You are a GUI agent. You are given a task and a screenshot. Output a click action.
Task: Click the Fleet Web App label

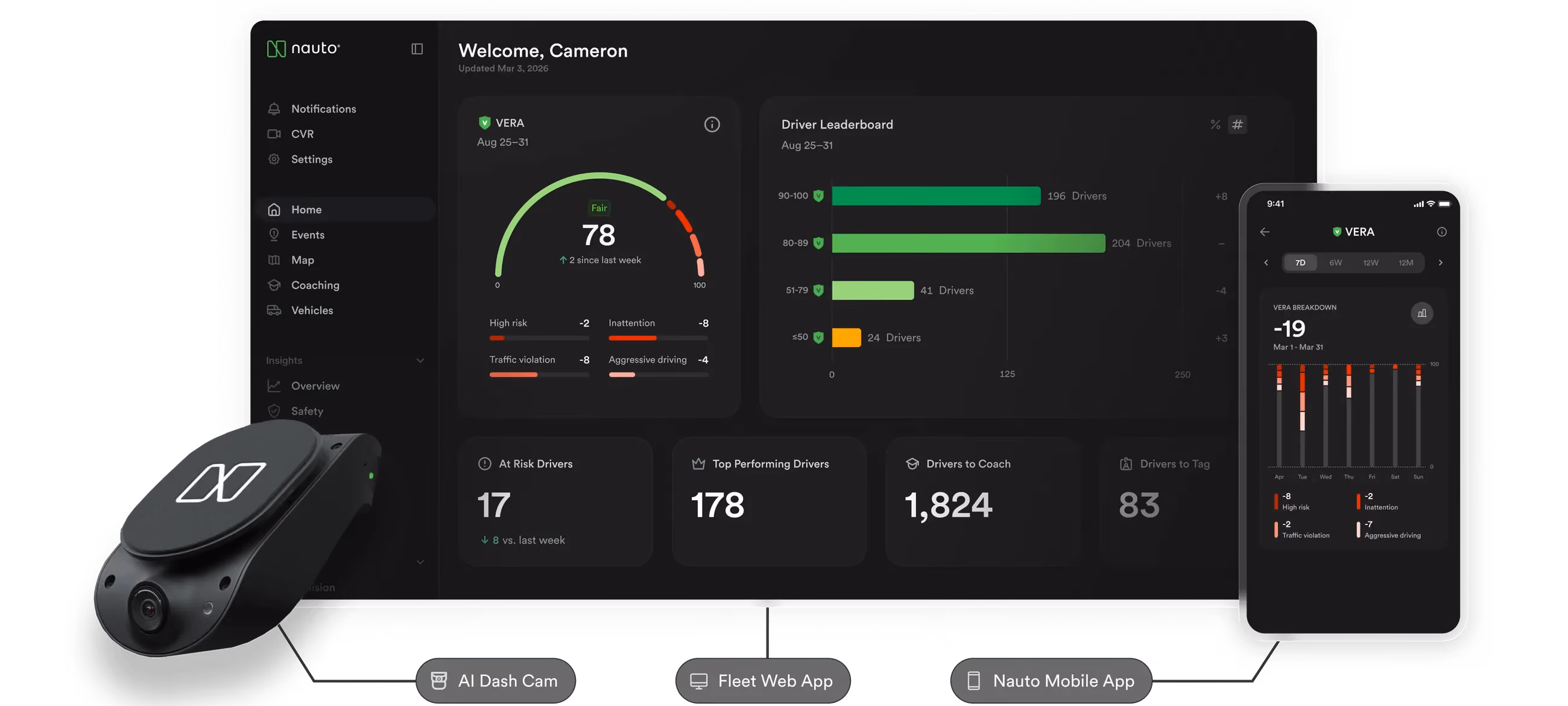click(x=763, y=681)
